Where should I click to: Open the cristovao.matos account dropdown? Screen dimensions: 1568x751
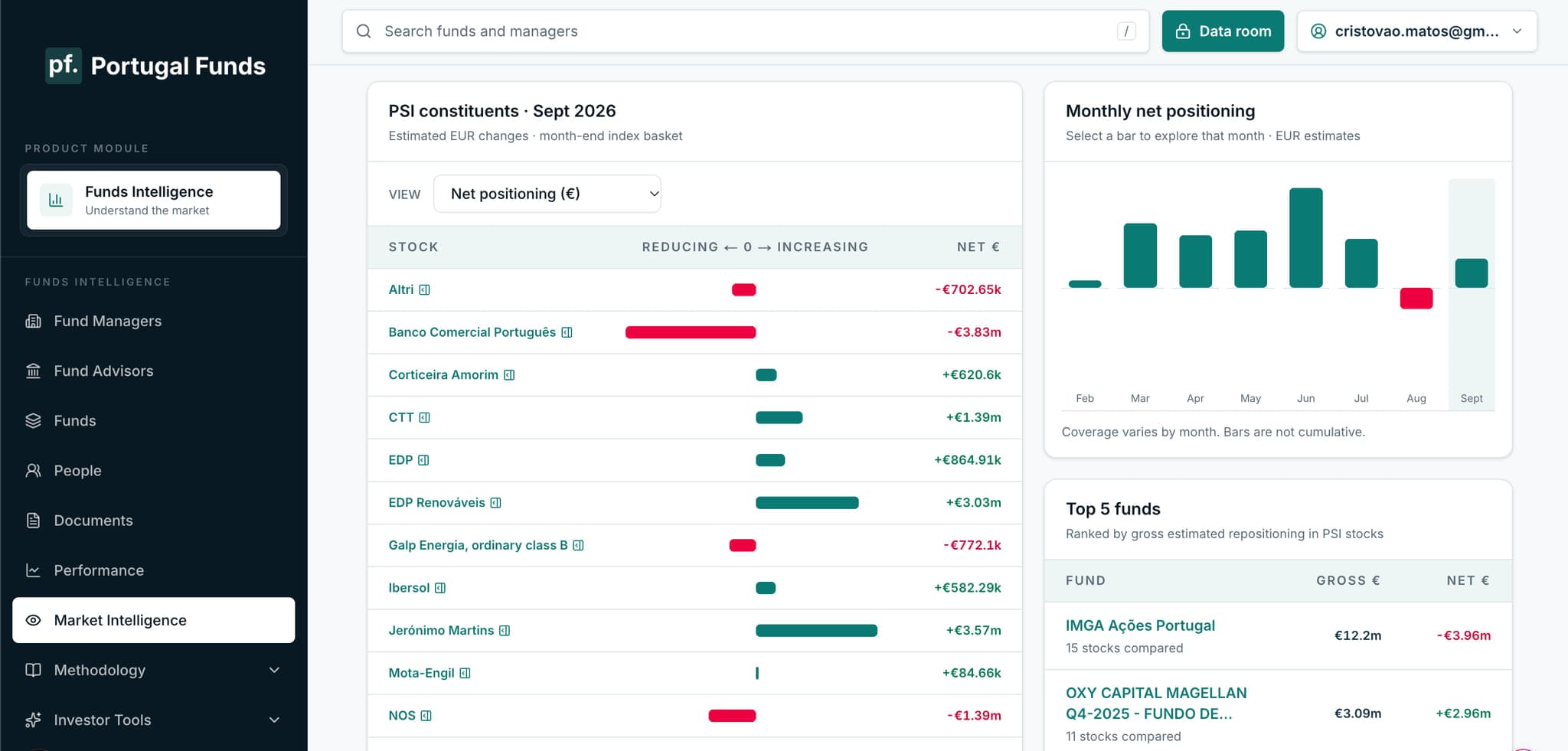(1416, 31)
